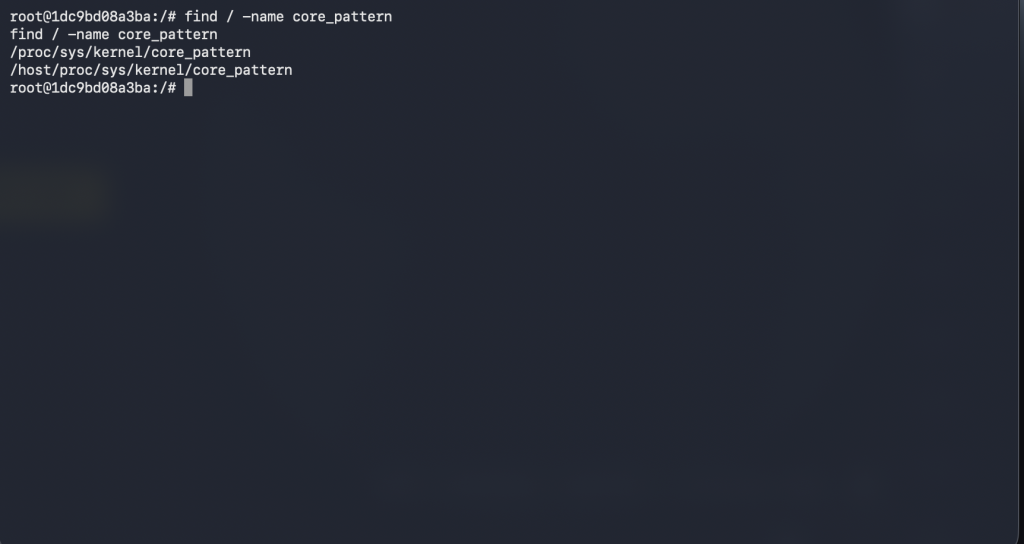1024x544 pixels.
Task: Click core_pattern on the echoed second line
Action: click(x=167, y=35)
